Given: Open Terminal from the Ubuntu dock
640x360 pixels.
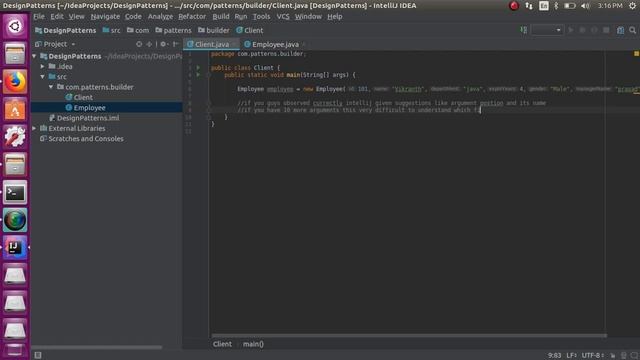Looking at the screenshot, I should click(15, 192).
